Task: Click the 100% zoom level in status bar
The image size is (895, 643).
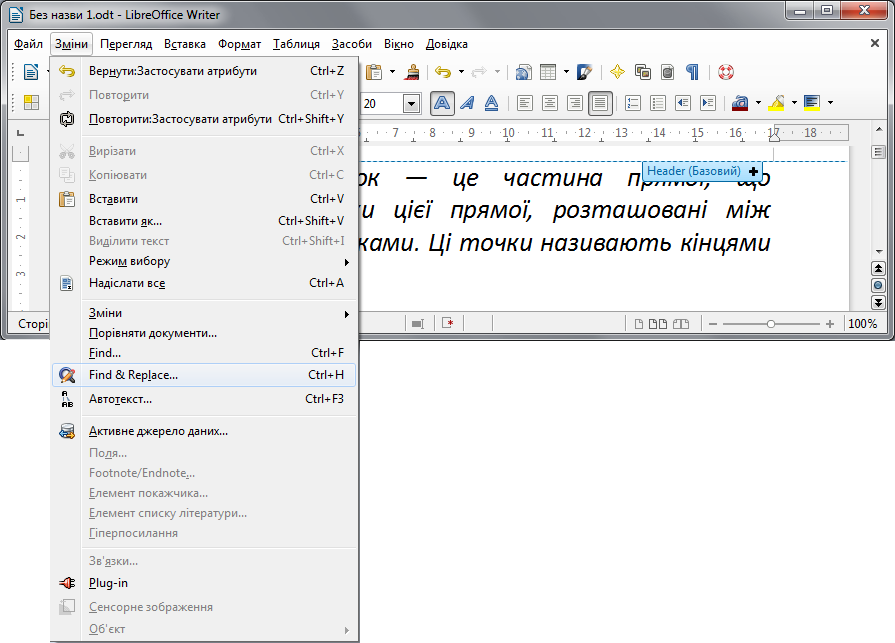Action: pyautogui.click(x=862, y=324)
